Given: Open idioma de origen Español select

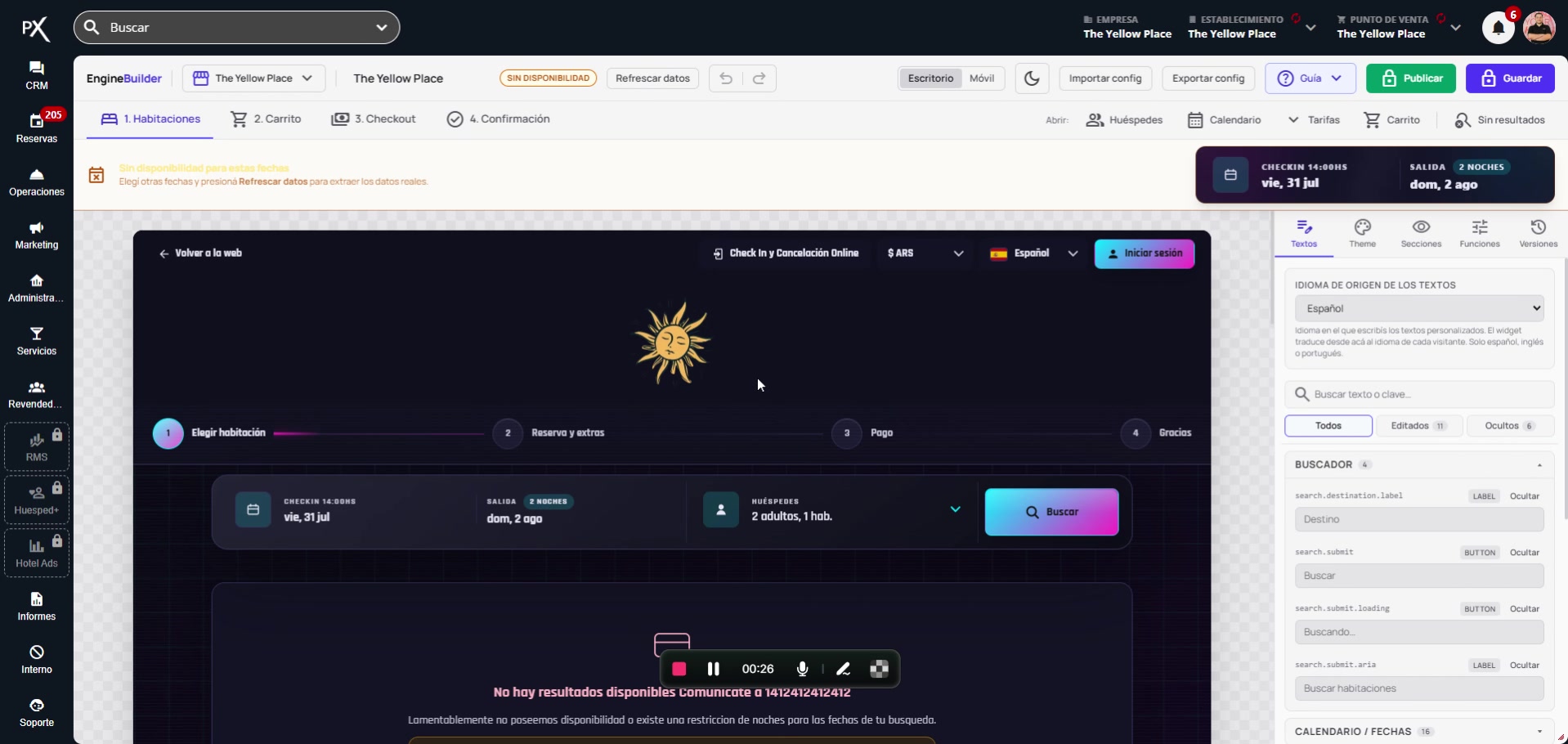Looking at the screenshot, I should (x=1419, y=308).
